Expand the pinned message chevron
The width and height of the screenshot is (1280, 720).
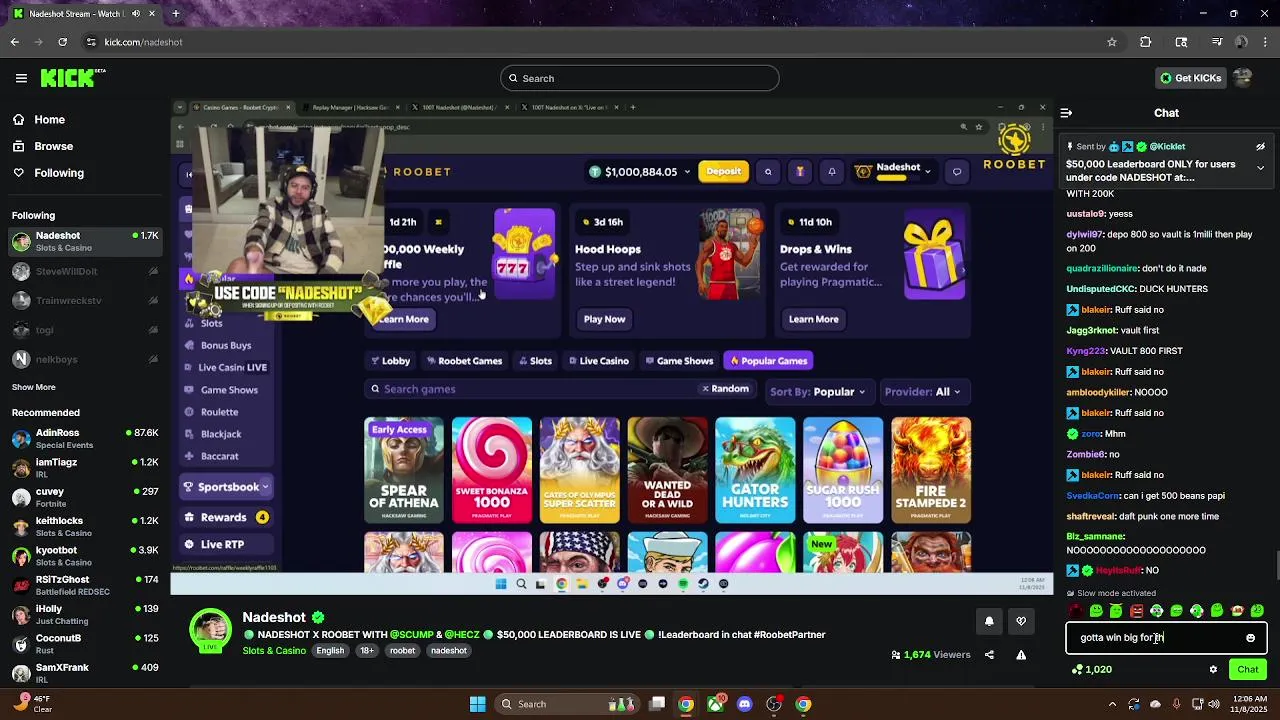pyautogui.click(x=1260, y=168)
